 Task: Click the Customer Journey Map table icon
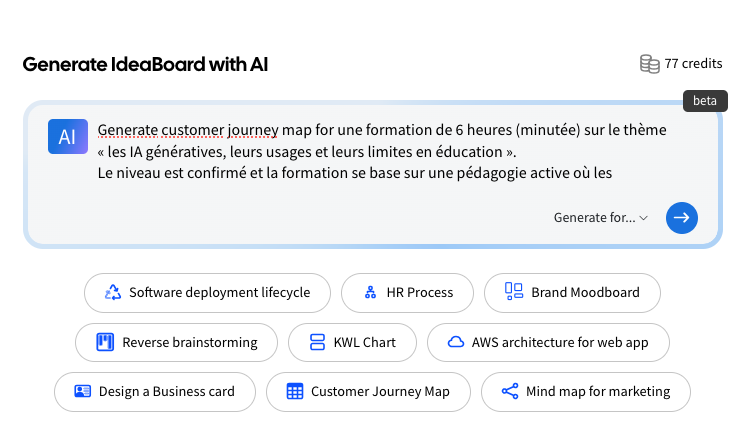[295, 392]
